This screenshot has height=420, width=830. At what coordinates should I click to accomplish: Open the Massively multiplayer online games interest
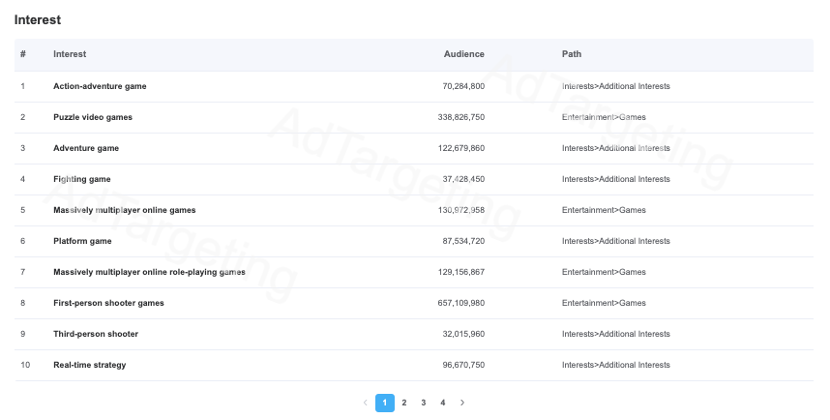pyautogui.click(x=124, y=210)
